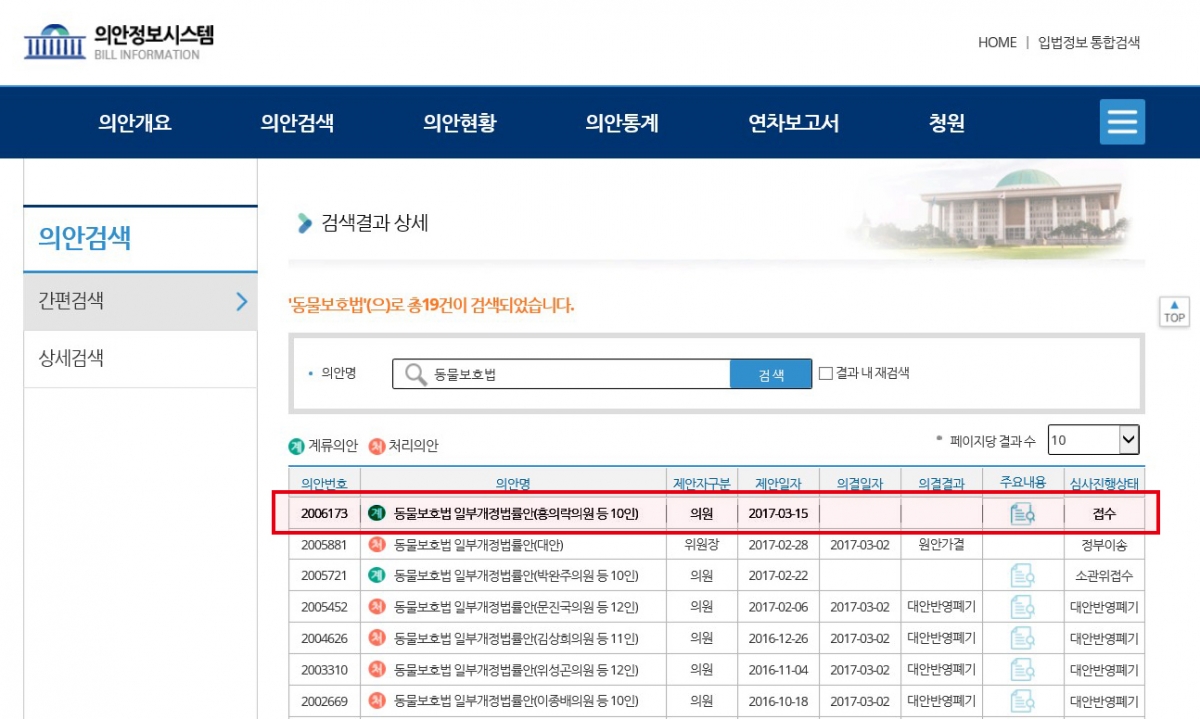The width and height of the screenshot is (1200, 719).
Task: Click the date 2017-03-15
Action: coord(778,514)
